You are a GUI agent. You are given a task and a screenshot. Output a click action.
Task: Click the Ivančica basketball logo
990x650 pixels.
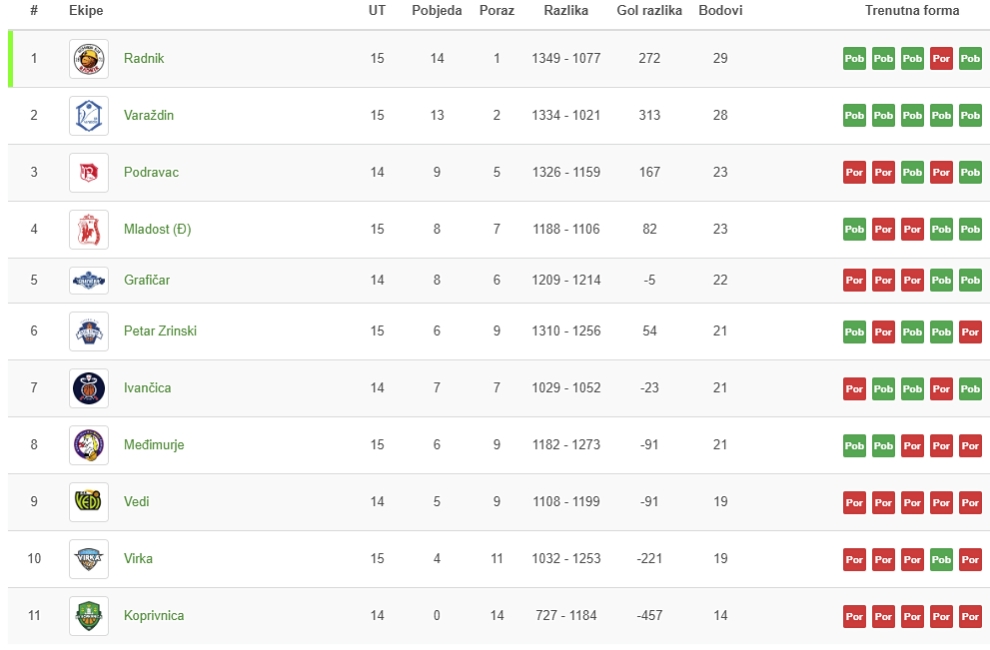point(89,388)
